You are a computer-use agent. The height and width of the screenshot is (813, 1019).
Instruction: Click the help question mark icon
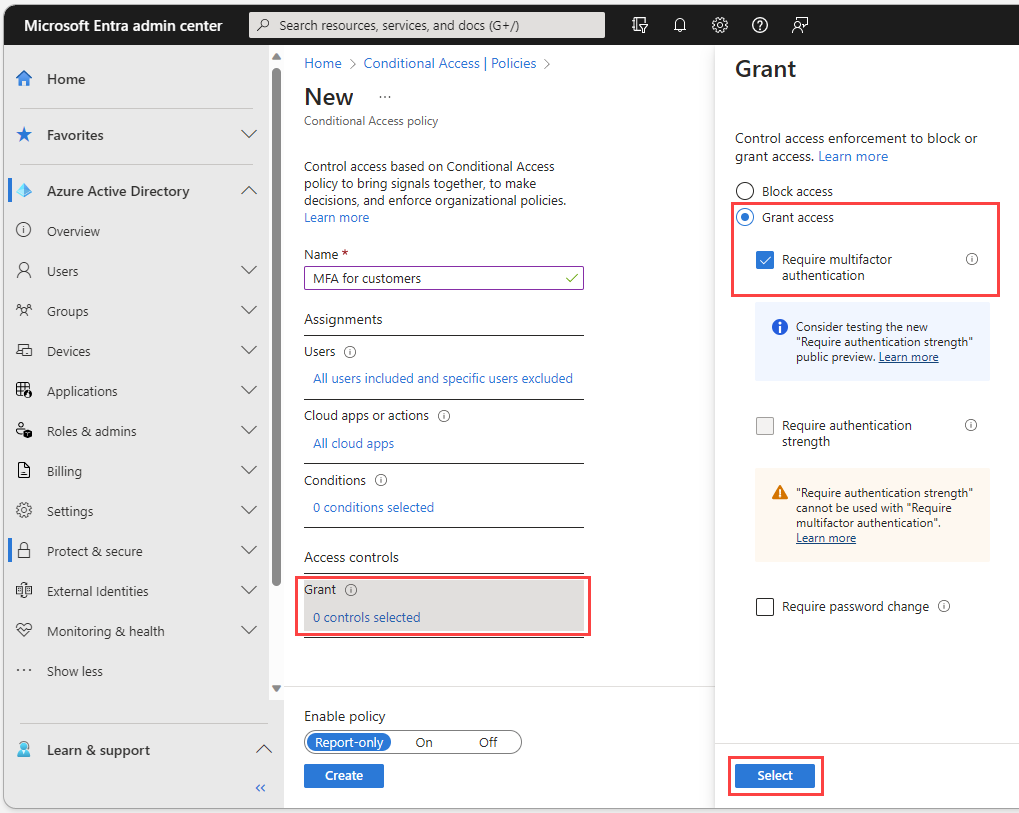759,25
